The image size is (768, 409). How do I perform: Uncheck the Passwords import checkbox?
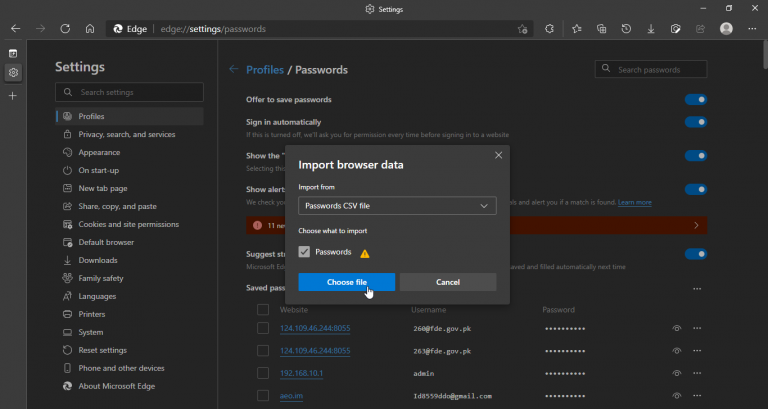(x=304, y=252)
